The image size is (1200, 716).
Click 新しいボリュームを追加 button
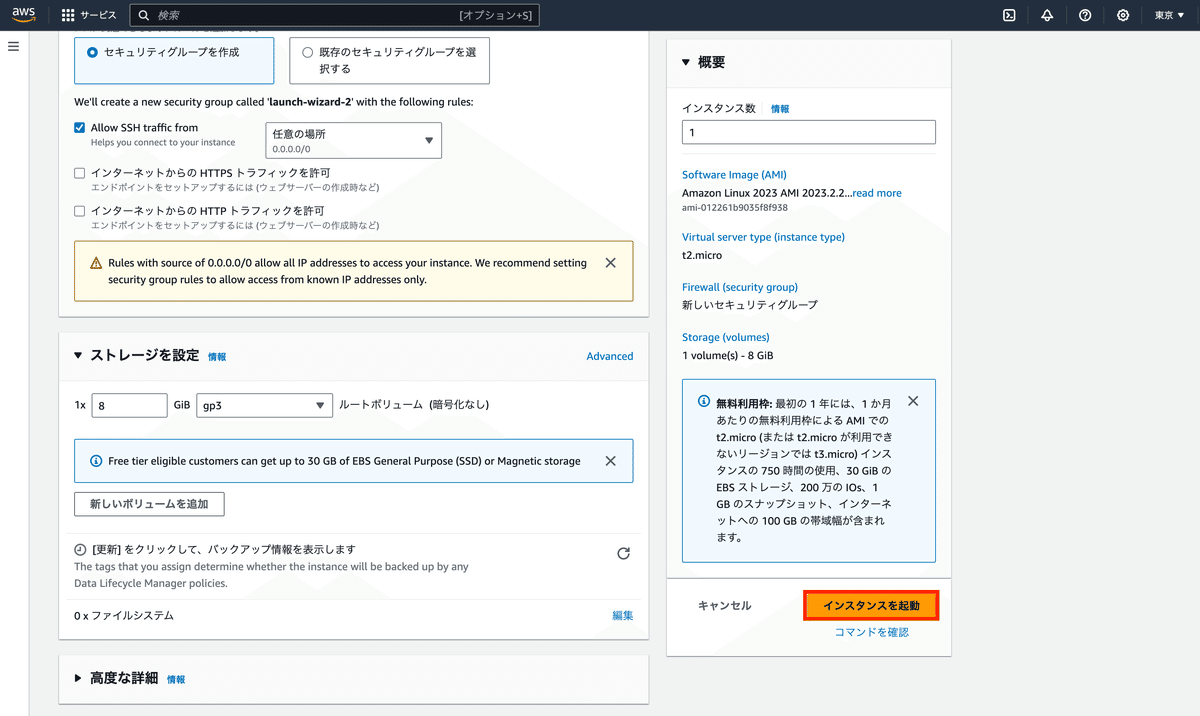pyautogui.click(x=149, y=504)
